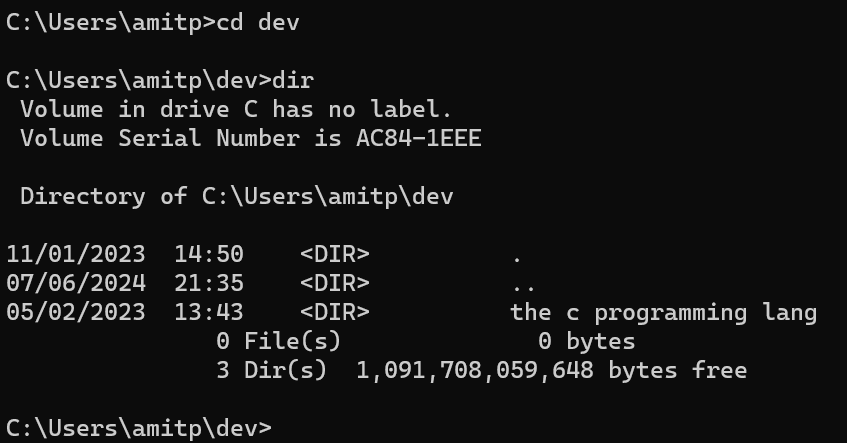Viewport: 847px width, 443px height.
Task: Click the date 07/06/2024
Action: click(x=75, y=283)
